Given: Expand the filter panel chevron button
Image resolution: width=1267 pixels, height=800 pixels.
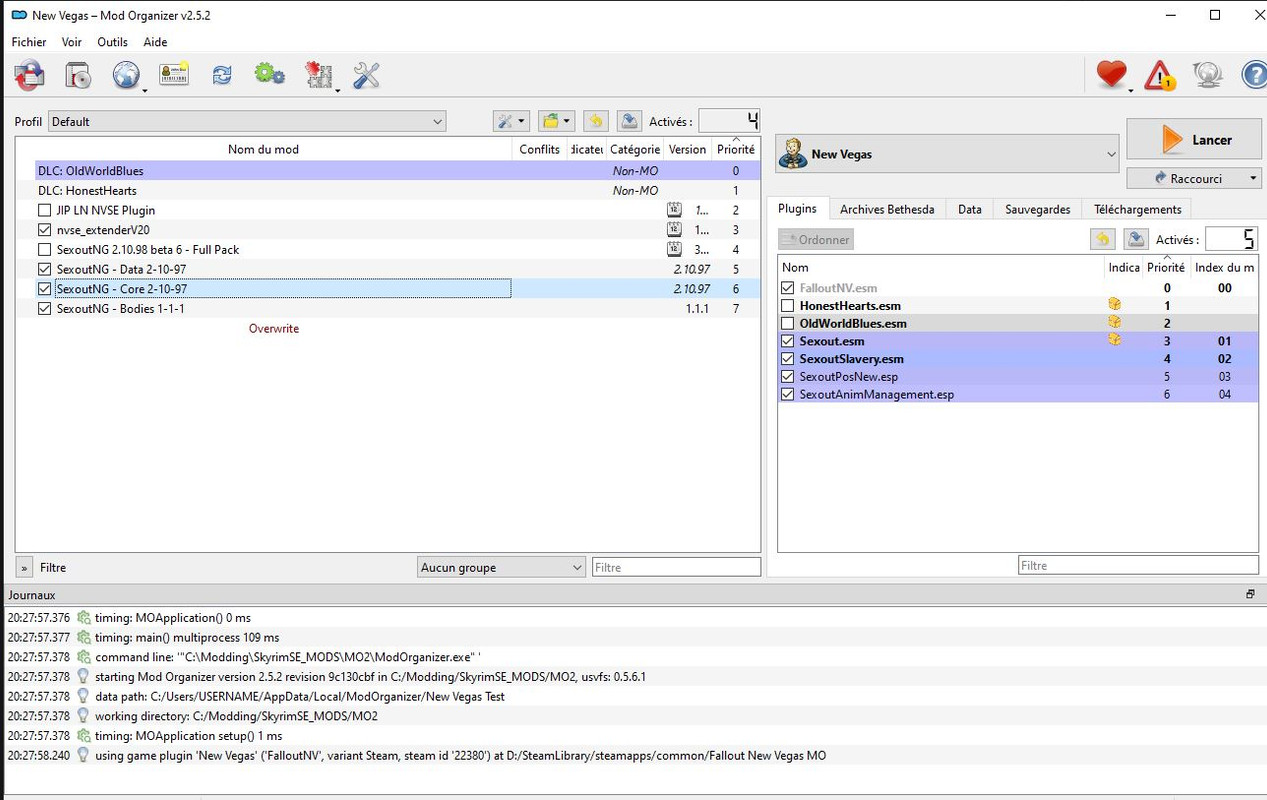Looking at the screenshot, I should (x=24, y=567).
